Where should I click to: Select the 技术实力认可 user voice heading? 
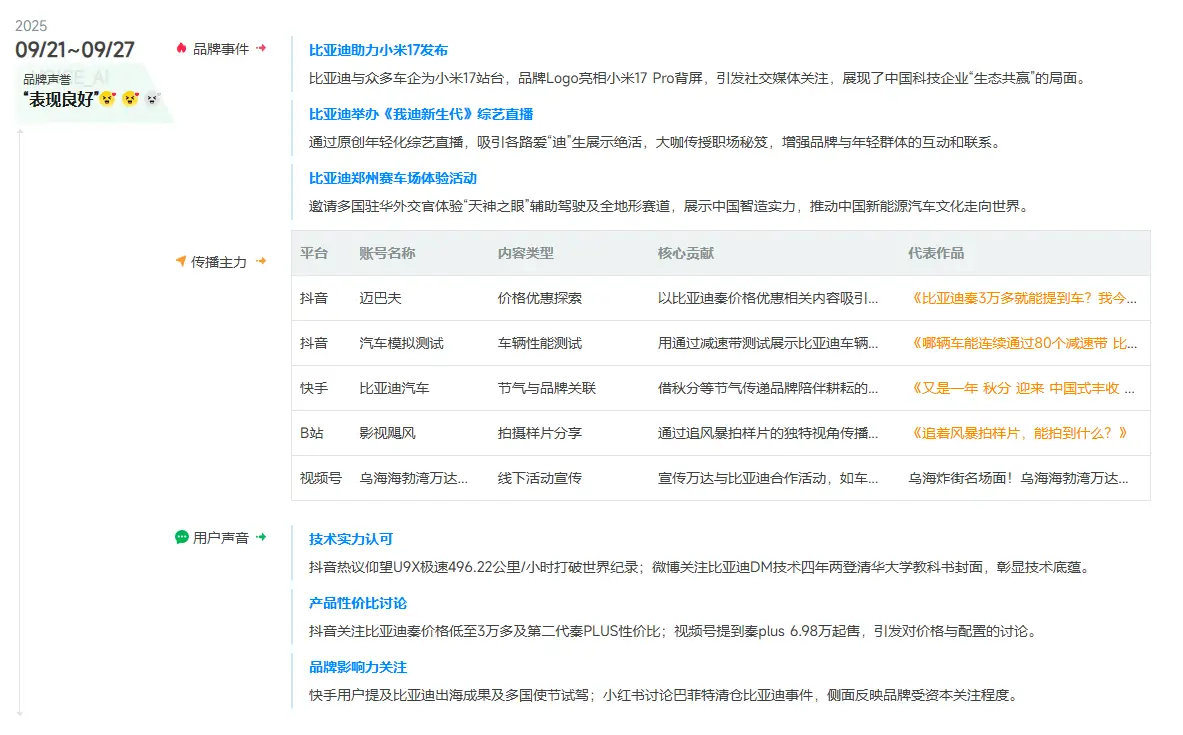coord(351,539)
